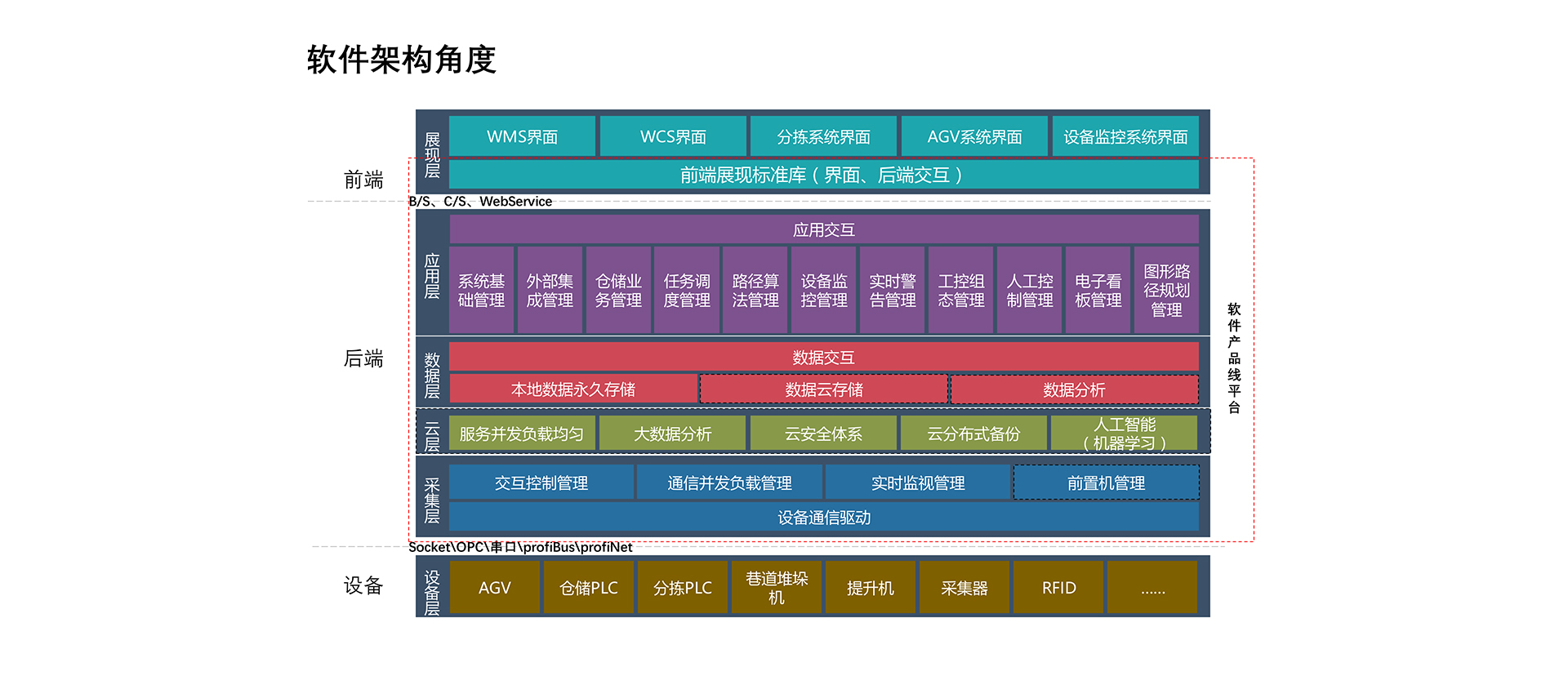
Task: Select the 前置机管理 block
Action: [x=1107, y=483]
